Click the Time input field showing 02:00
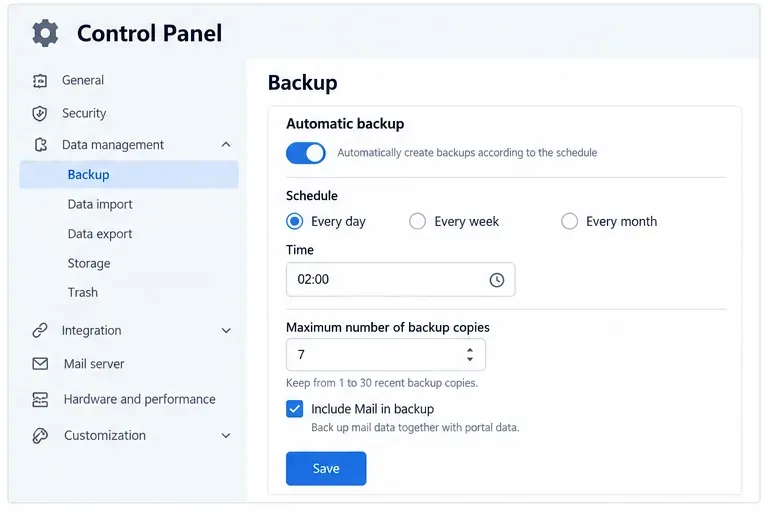Screen dimensions: 768x512 (x=400, y=279)
